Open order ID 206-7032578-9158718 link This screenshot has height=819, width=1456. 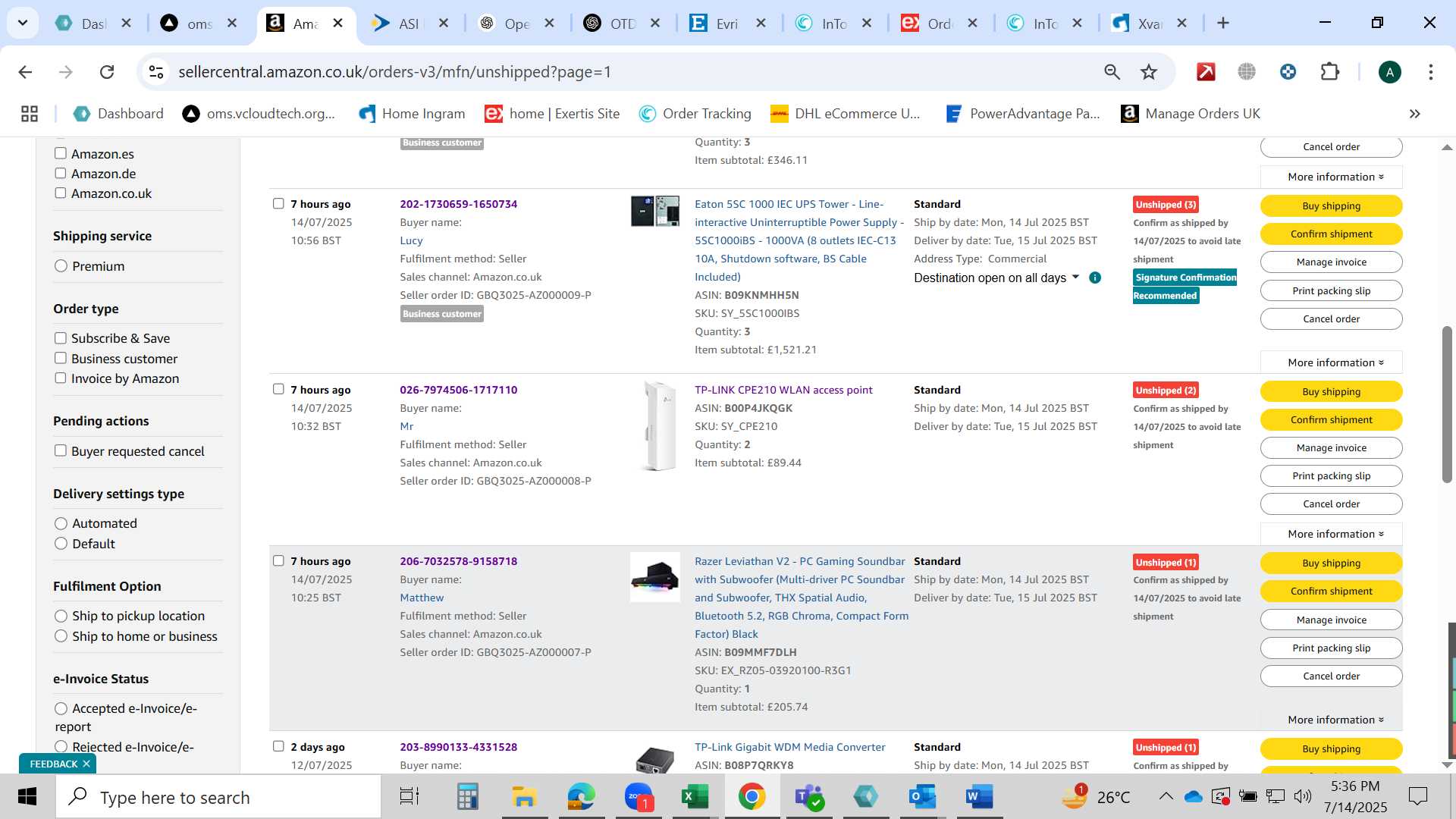click(459, 561)
